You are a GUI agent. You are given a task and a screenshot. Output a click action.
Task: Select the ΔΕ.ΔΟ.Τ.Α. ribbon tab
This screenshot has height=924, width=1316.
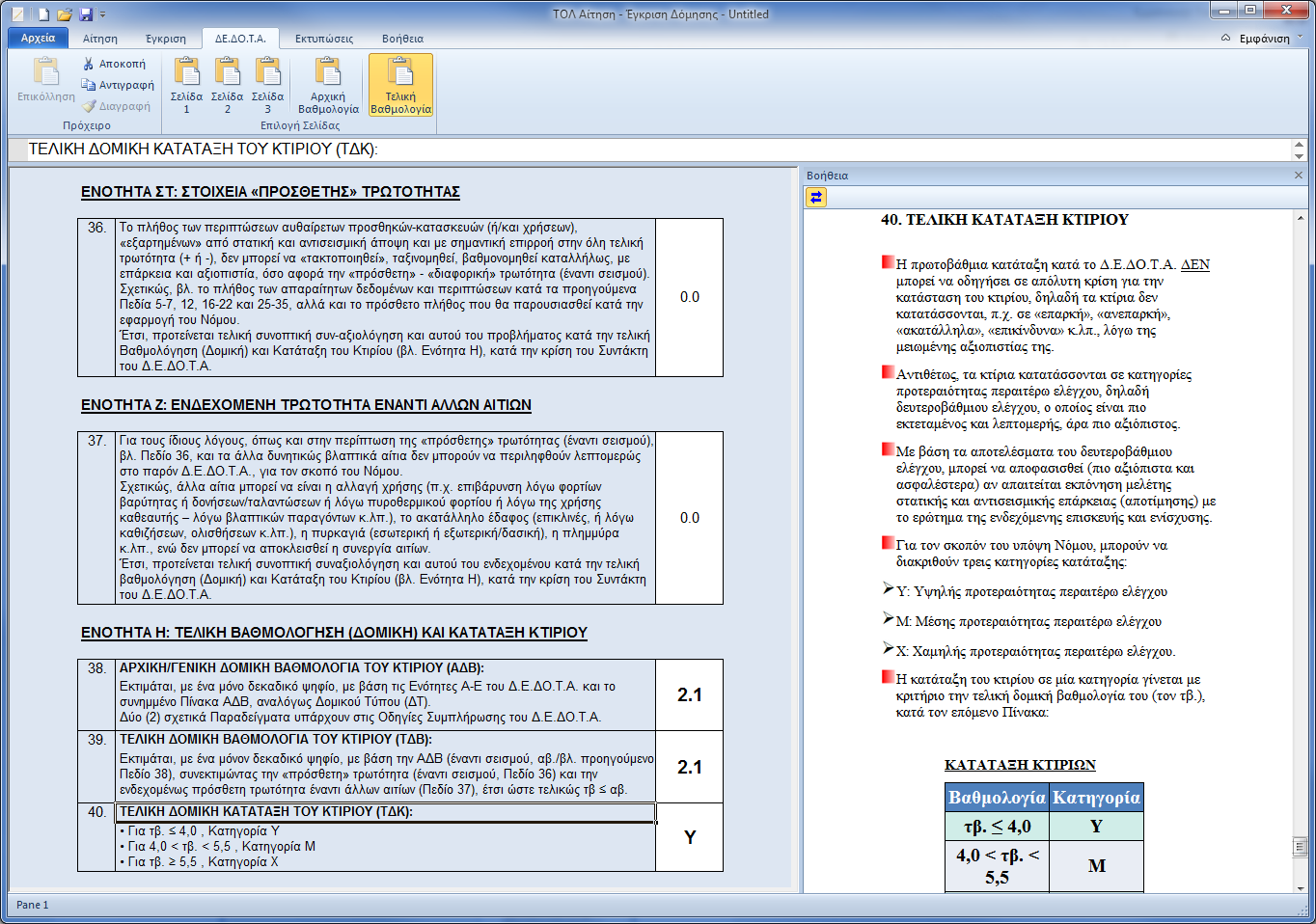pos(240,39)
